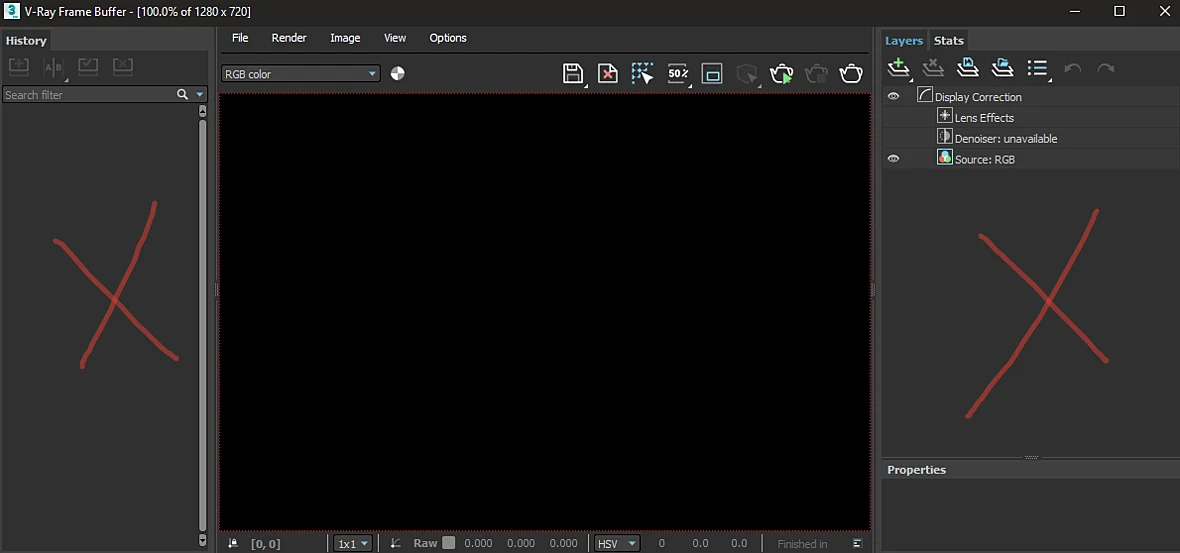
Task: Click the Save layer tree preset icon
Action: coord(968,68)
